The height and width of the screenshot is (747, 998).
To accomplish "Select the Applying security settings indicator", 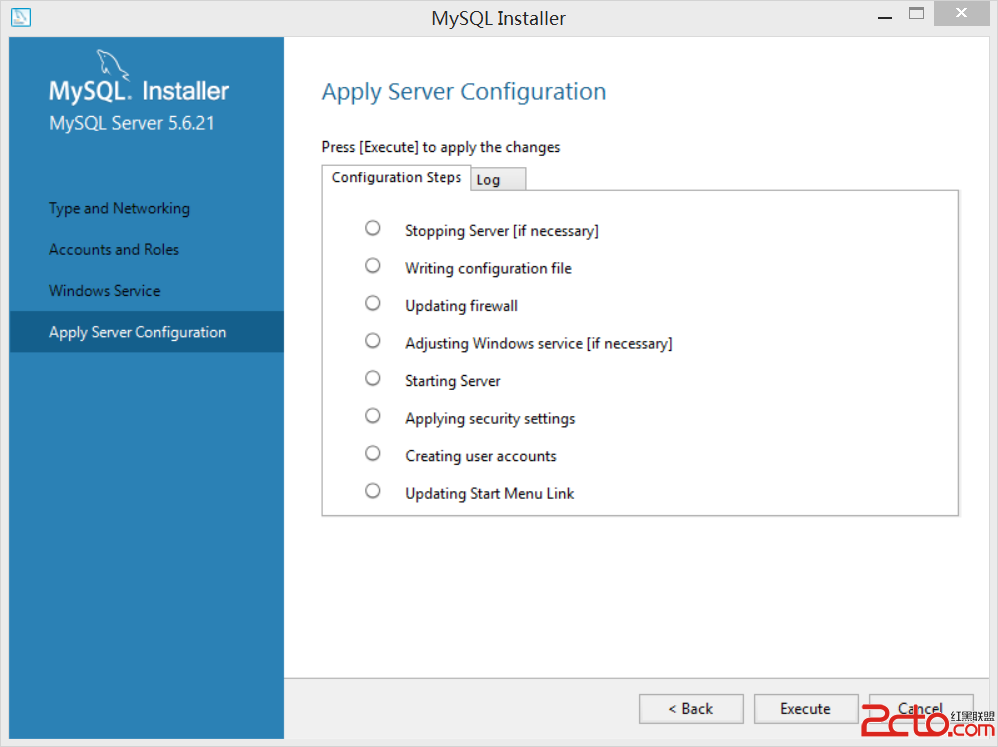I will pos(372,415).
